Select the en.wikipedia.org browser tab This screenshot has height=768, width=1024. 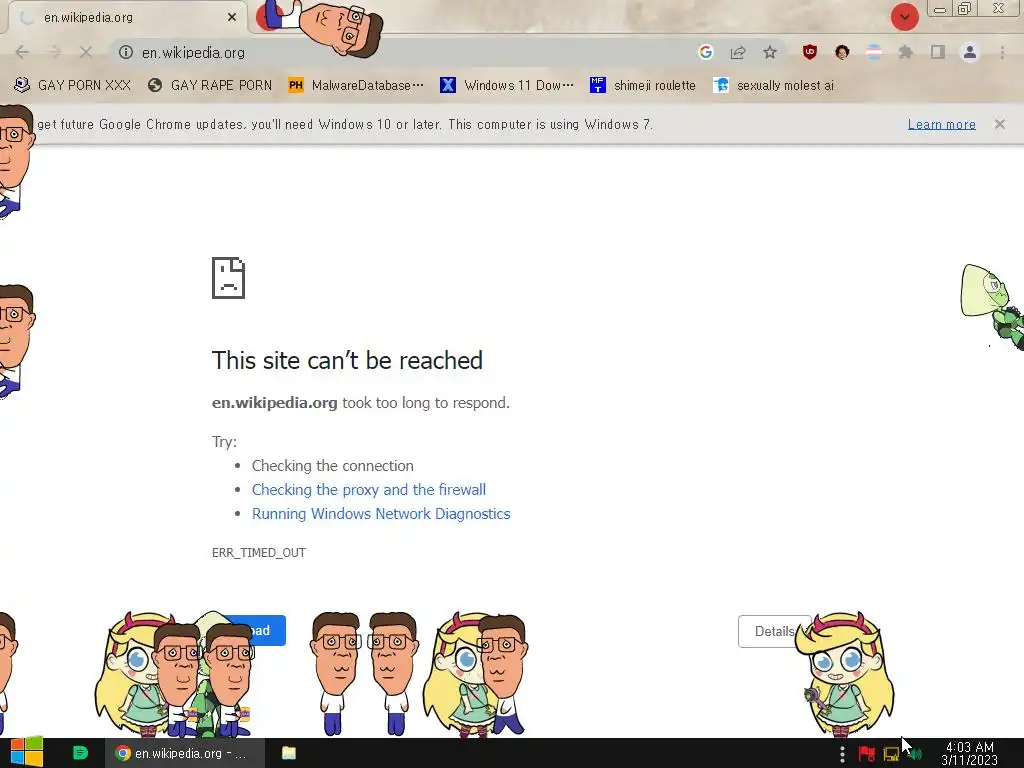pos(127,17)
